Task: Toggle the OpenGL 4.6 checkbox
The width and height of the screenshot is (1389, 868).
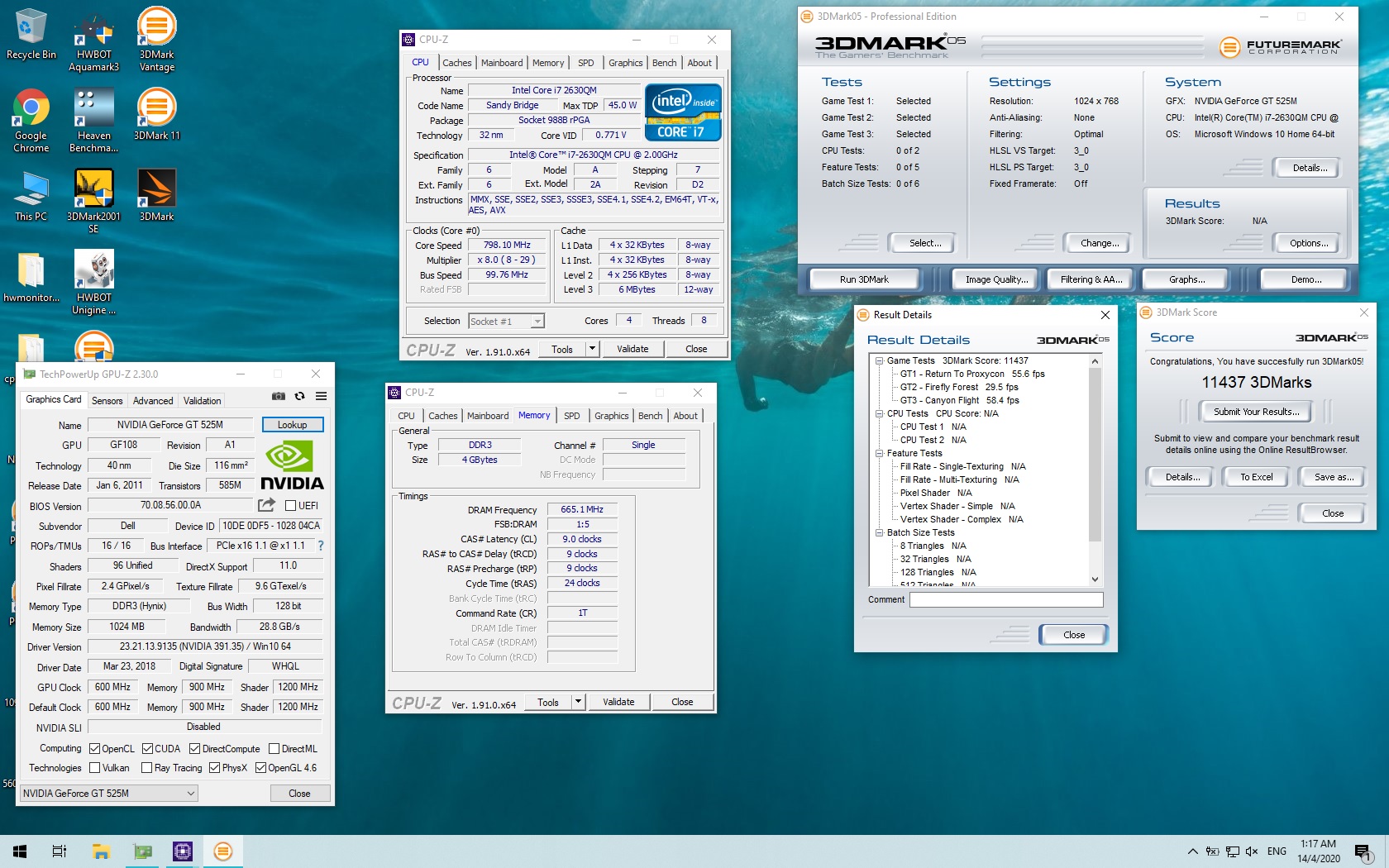Action: point(260,767)
